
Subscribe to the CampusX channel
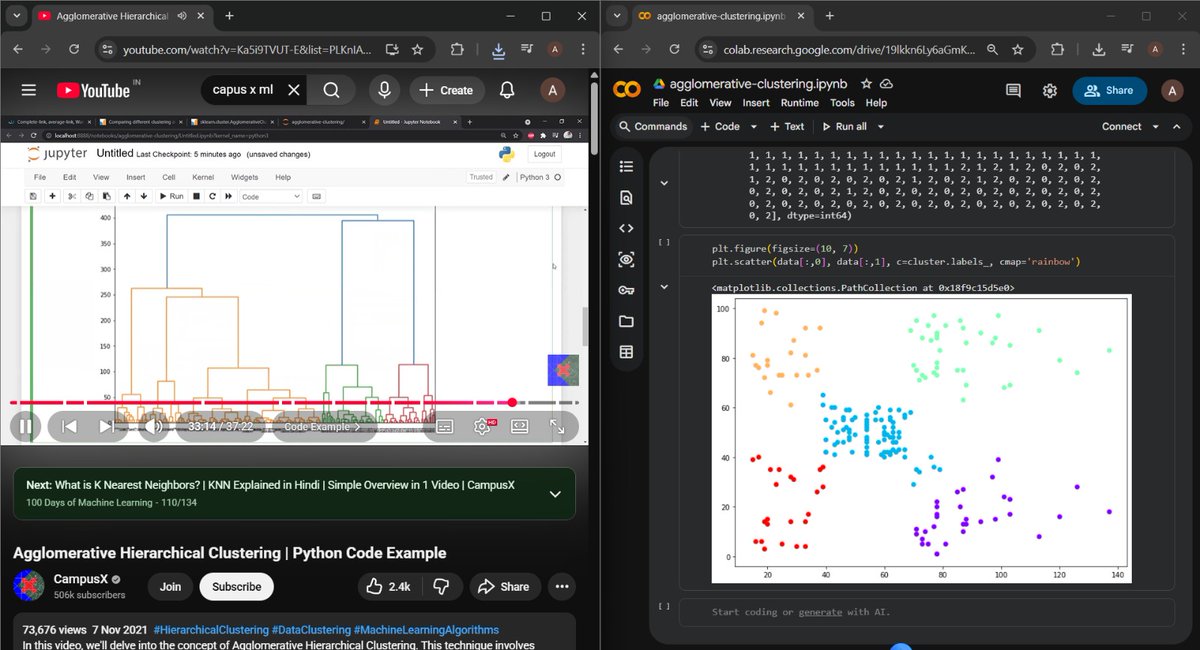[236, 586]
